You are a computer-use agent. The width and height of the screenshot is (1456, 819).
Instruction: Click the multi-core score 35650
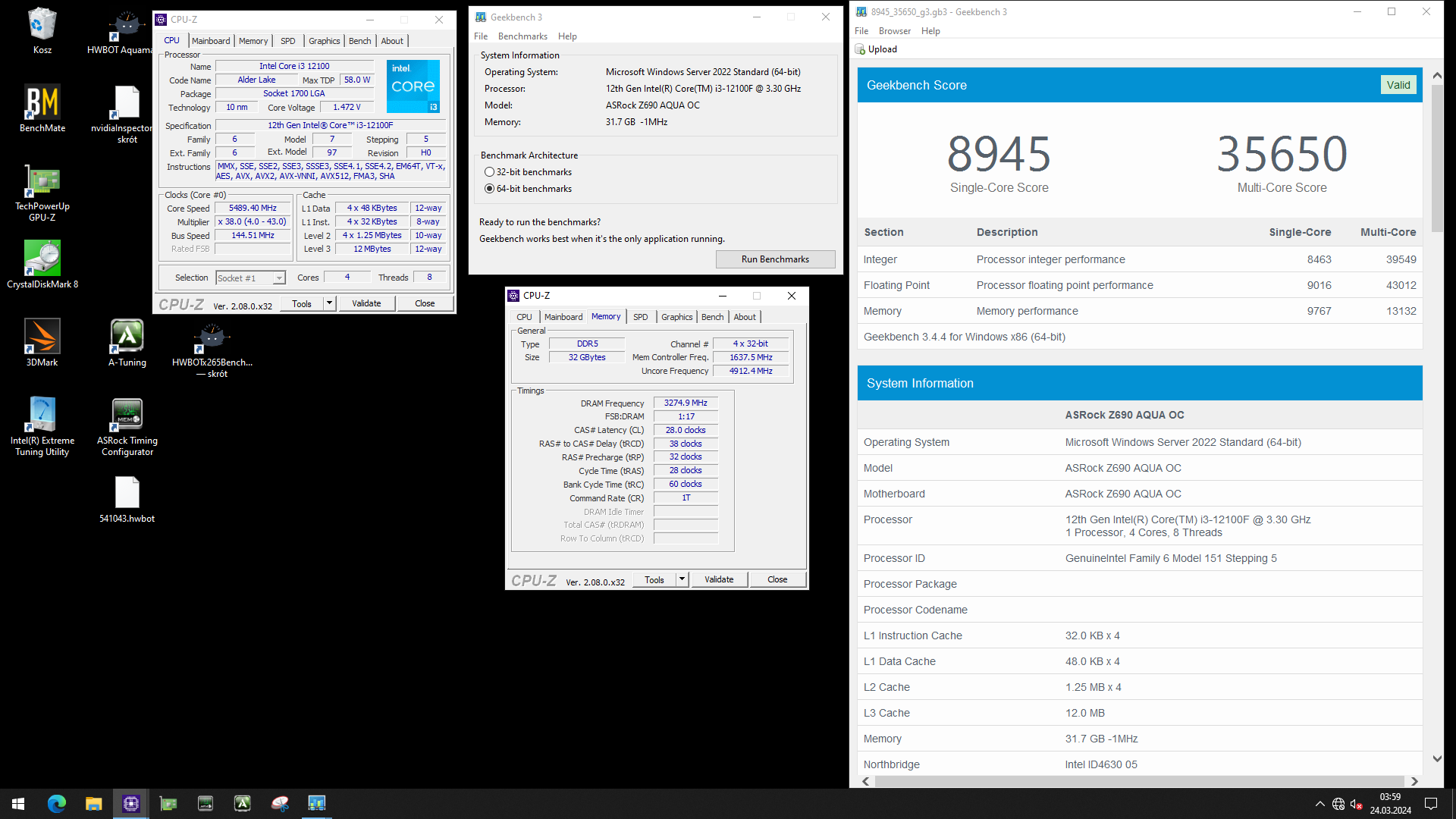[1282, 154]
